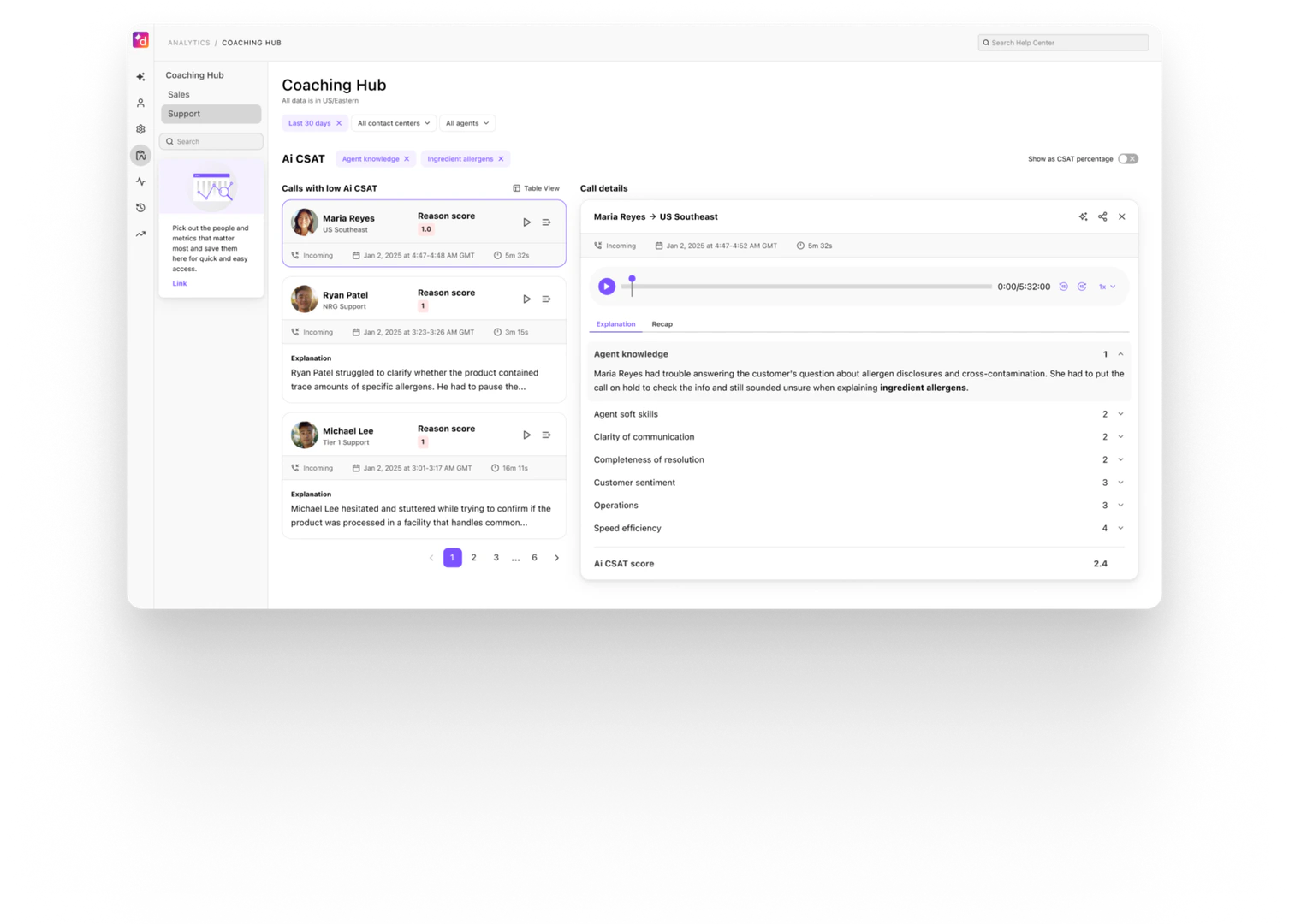Remove the Agent knowledge filter tag
The width and height of the screenshot is (1289, 924).
click(407, 159)
